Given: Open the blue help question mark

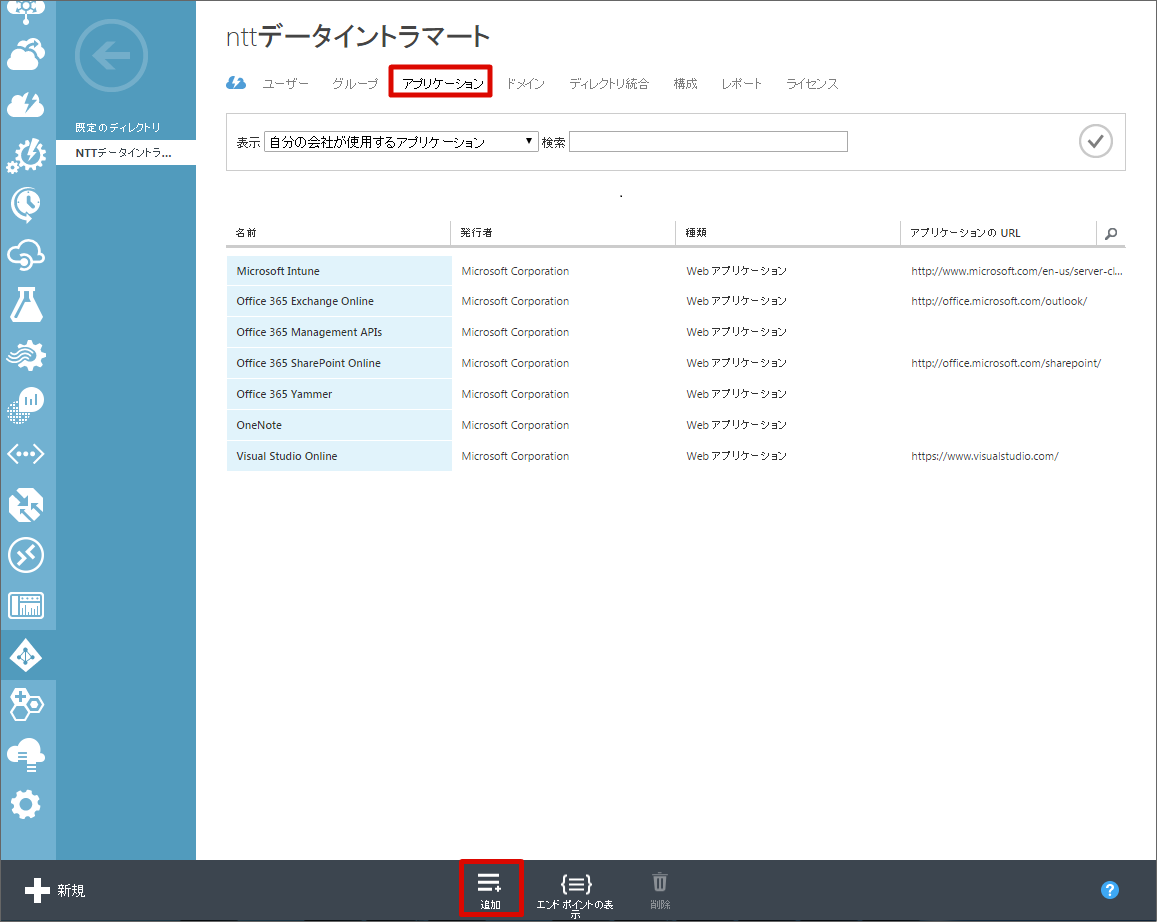Looking at the screenshot, I should (1110, 890).
